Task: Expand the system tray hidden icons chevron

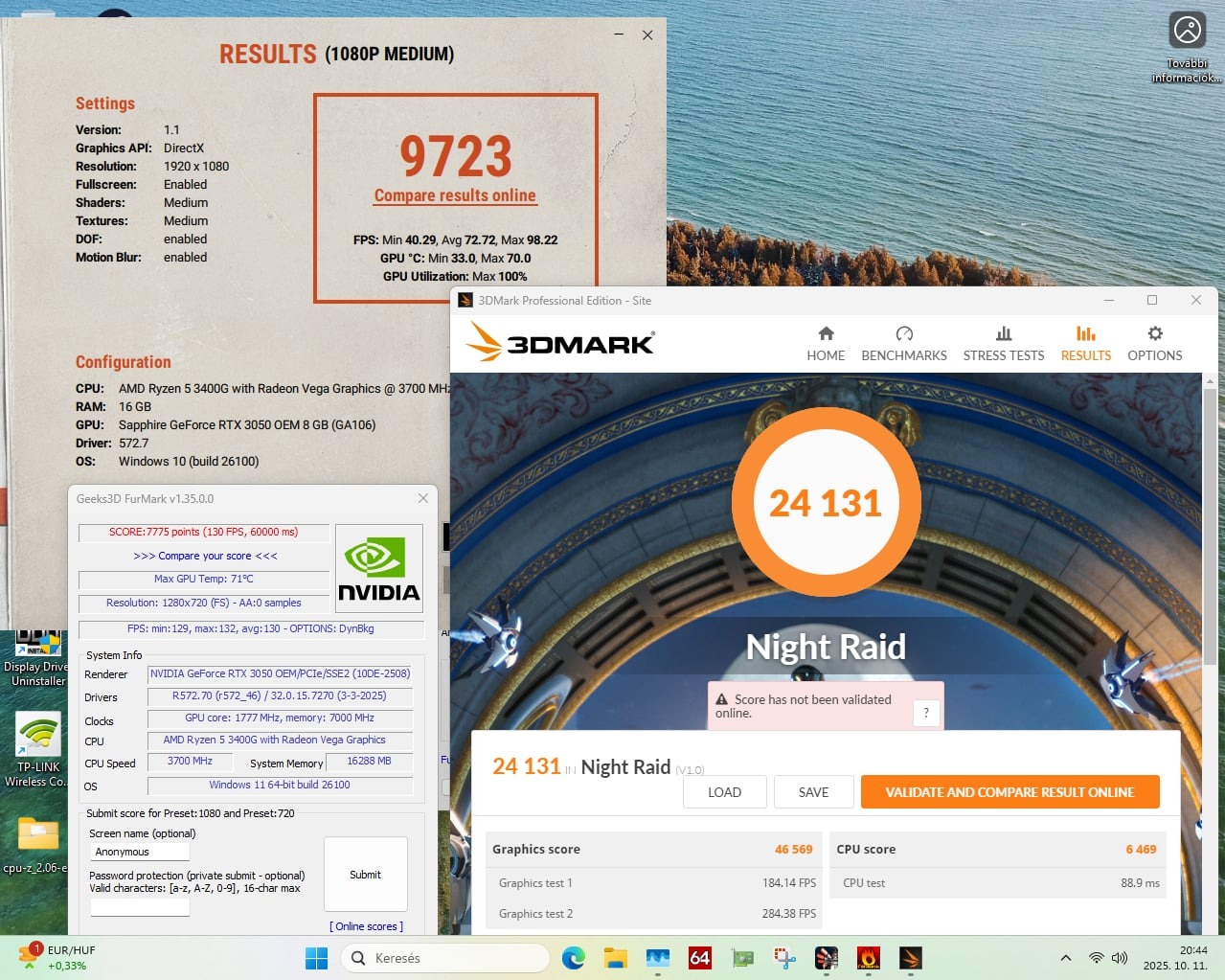Action: [1066, 958]
